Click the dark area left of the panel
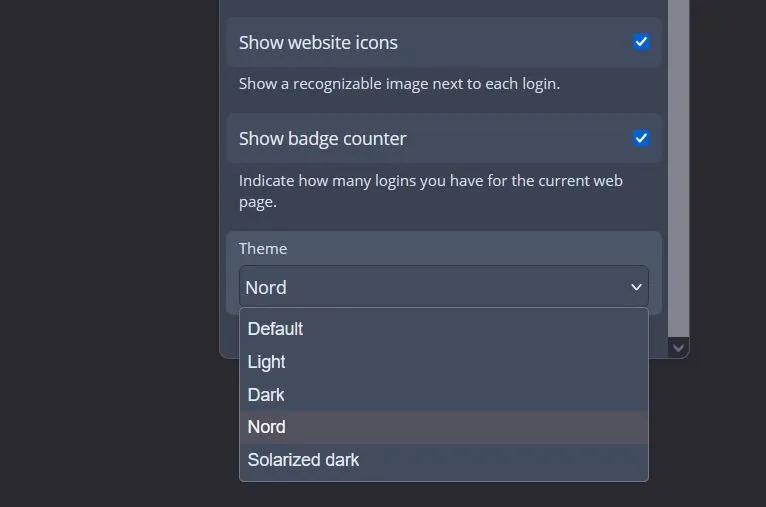 coord(110,250)
